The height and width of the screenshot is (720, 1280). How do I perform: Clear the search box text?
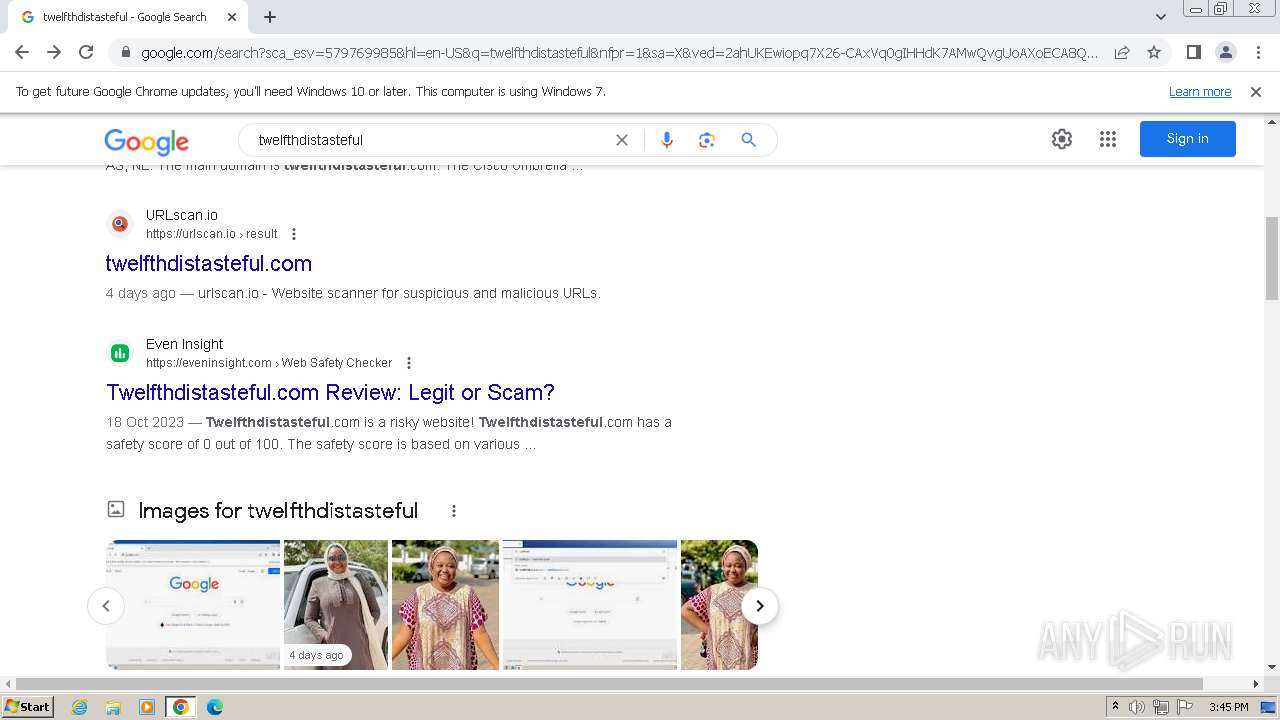pos(622,140)
